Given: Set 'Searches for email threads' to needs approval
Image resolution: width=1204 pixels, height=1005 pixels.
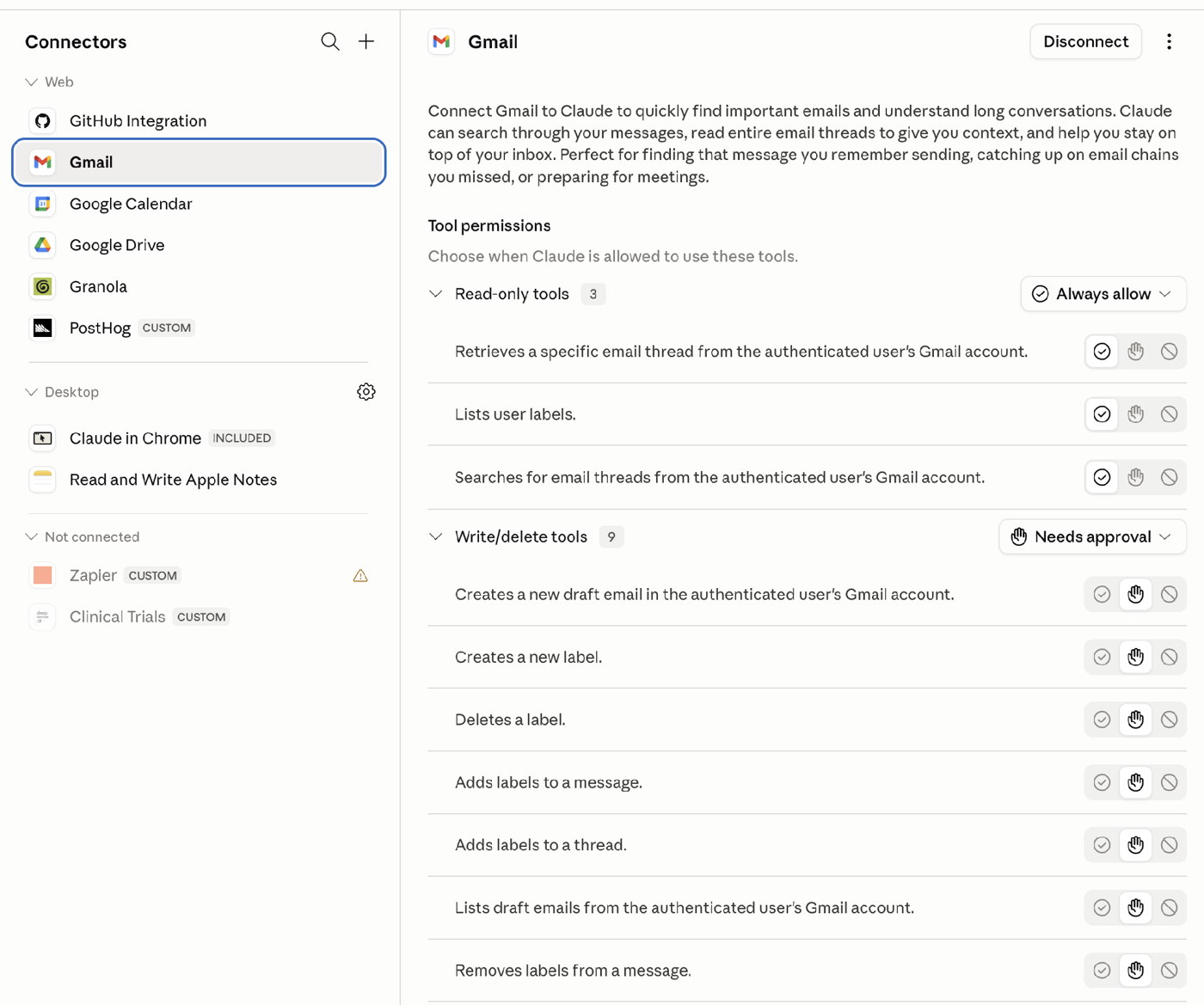Looking at the screenshot, I should point(1135,477).
